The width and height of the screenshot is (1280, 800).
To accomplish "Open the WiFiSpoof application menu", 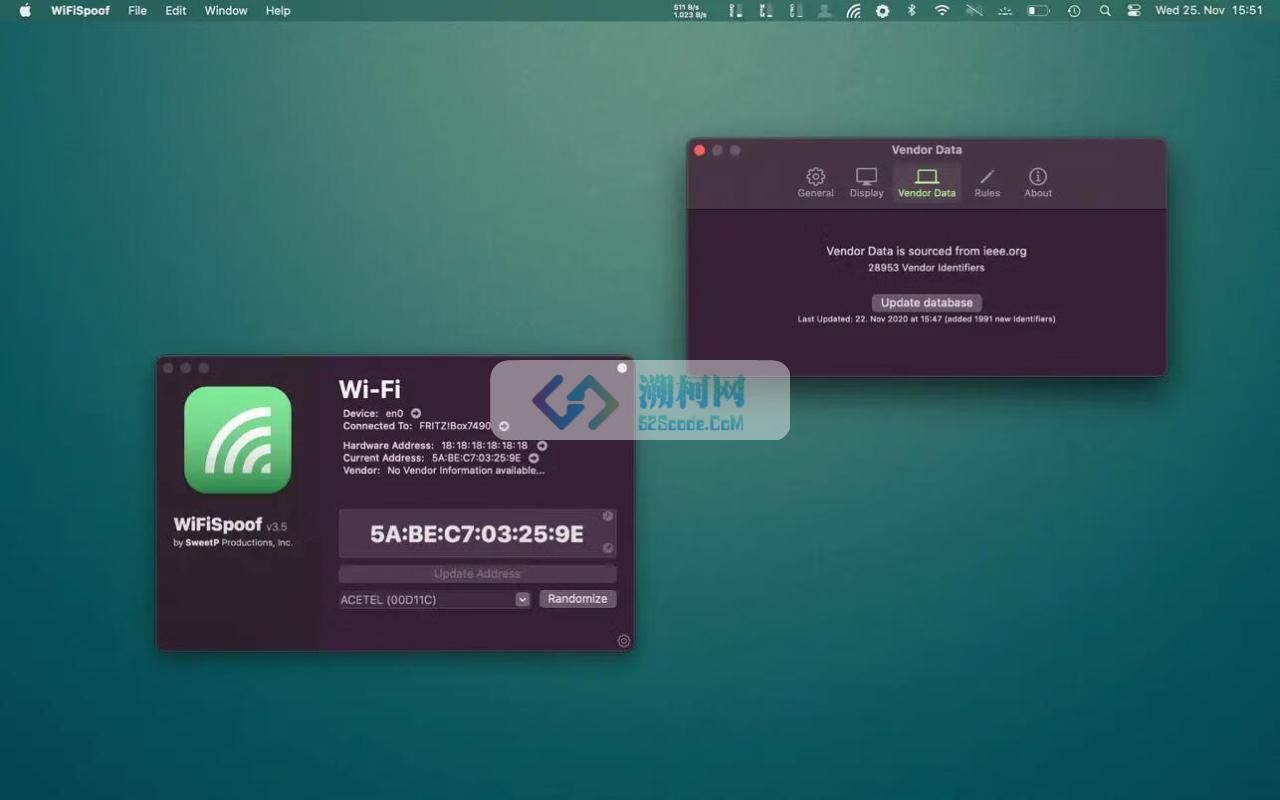I will coord(80,11).
